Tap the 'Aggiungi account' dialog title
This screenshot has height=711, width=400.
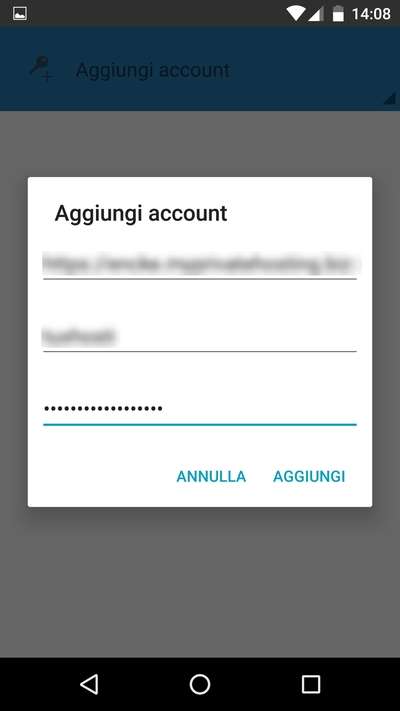click(141, 213)
